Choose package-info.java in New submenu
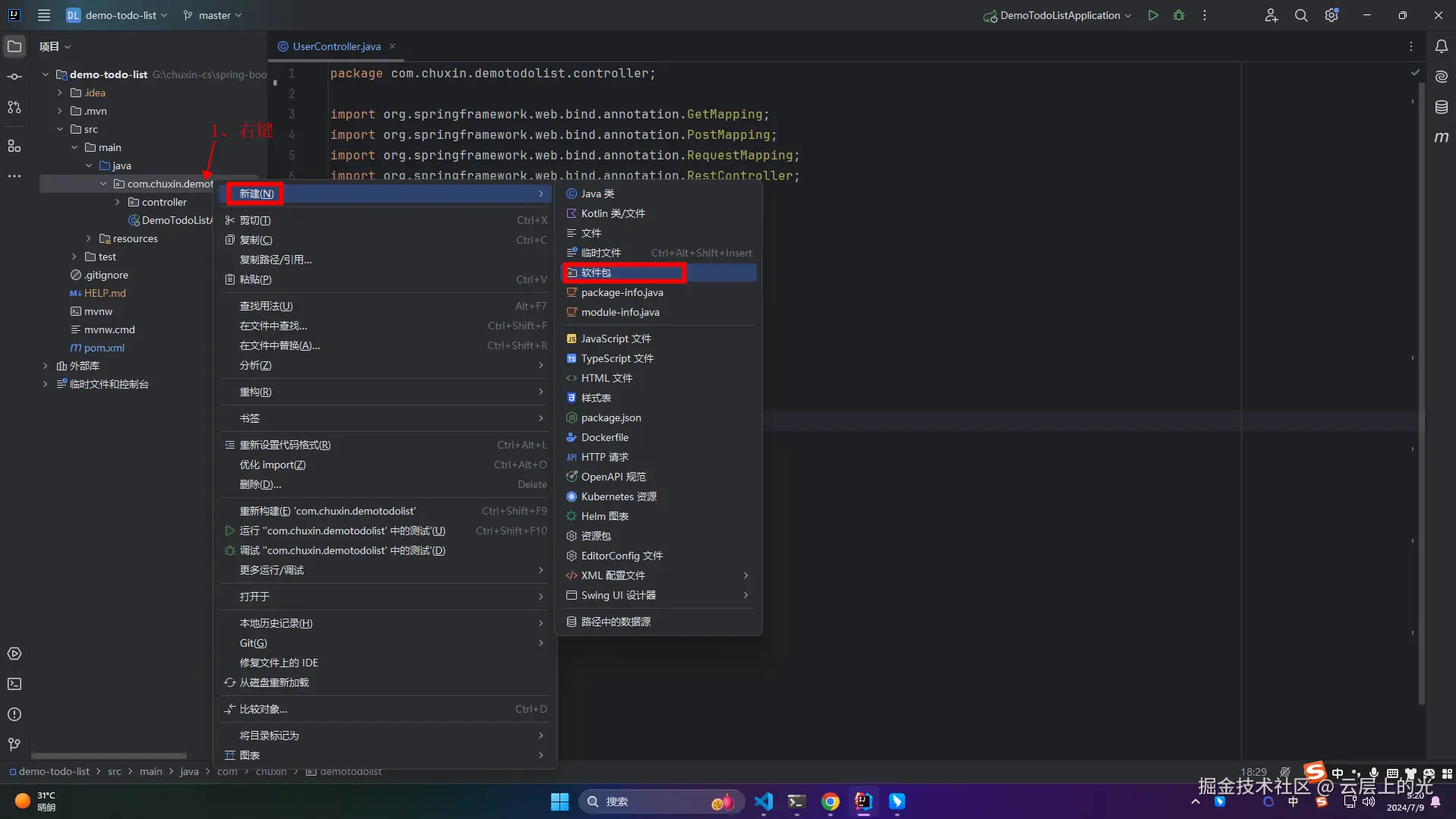 [659, 292]
